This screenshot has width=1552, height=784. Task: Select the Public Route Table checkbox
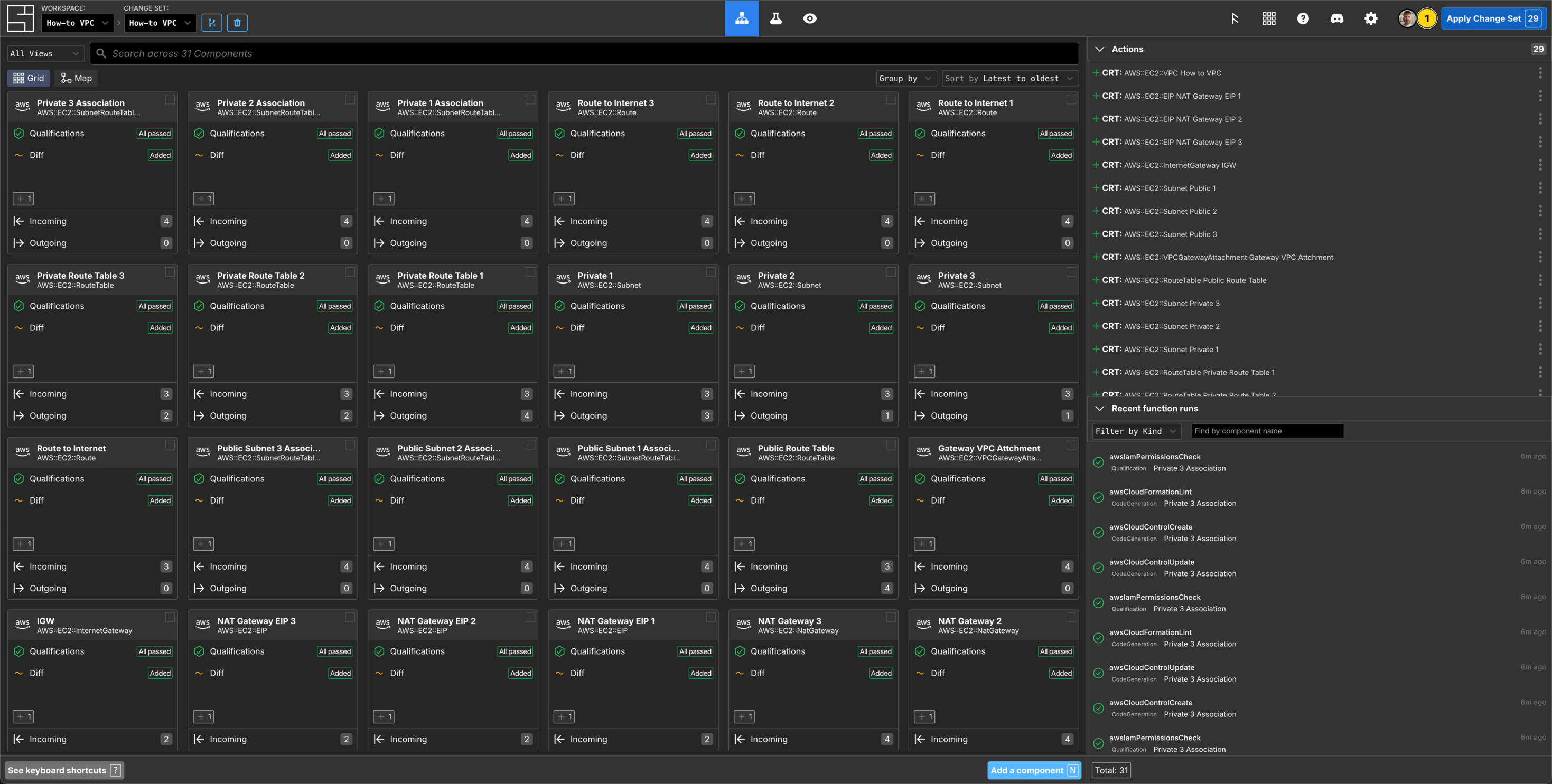[x=891, y=445]
